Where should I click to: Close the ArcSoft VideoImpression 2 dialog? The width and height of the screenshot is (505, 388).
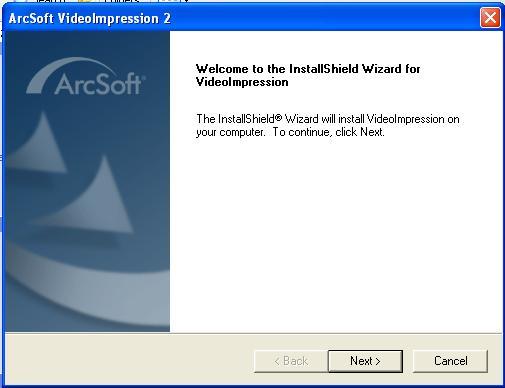pyautogui.click(x=490, y=18)
